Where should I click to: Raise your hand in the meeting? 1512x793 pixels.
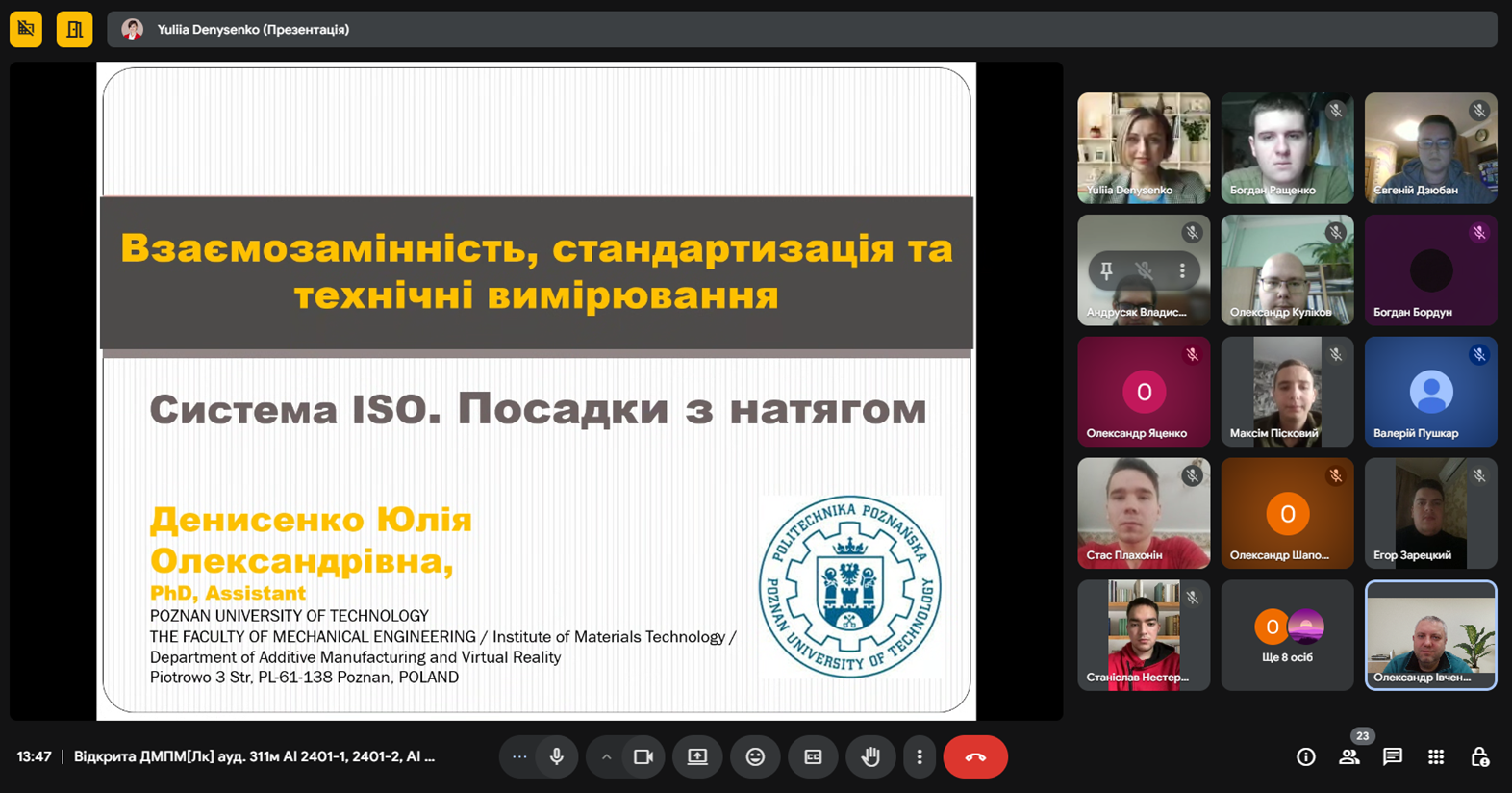870,757
